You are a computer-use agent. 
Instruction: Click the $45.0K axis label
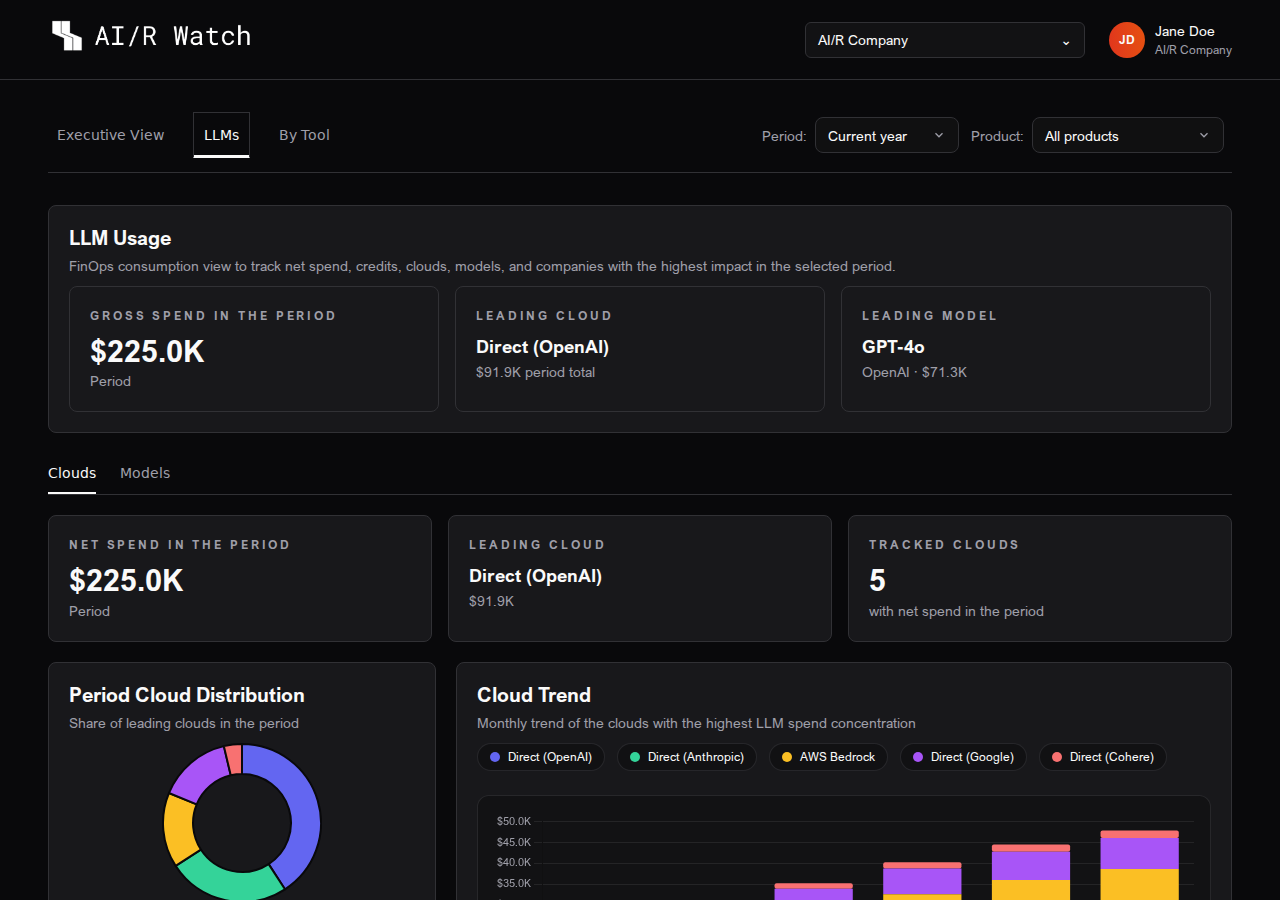point(514,842)
